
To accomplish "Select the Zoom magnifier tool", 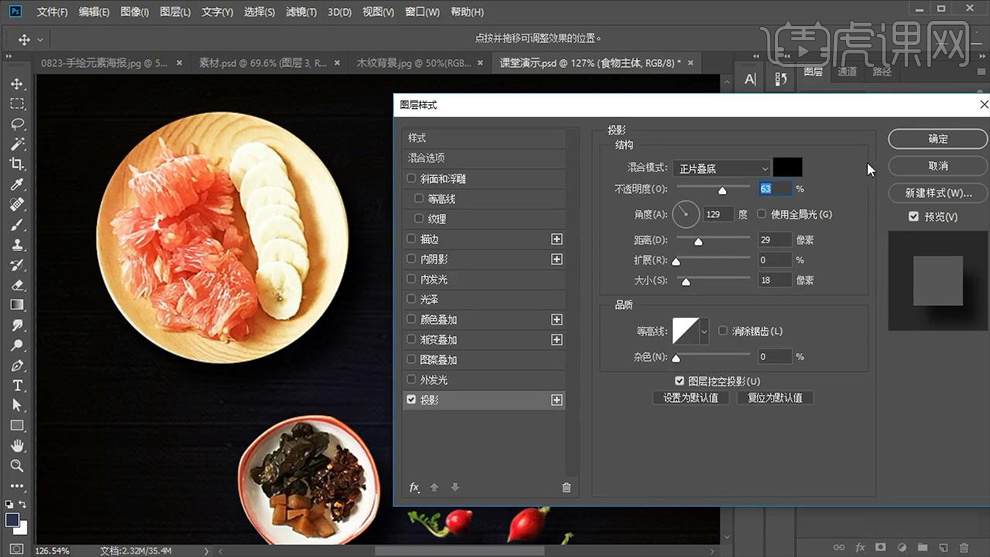I will (17, 466).
